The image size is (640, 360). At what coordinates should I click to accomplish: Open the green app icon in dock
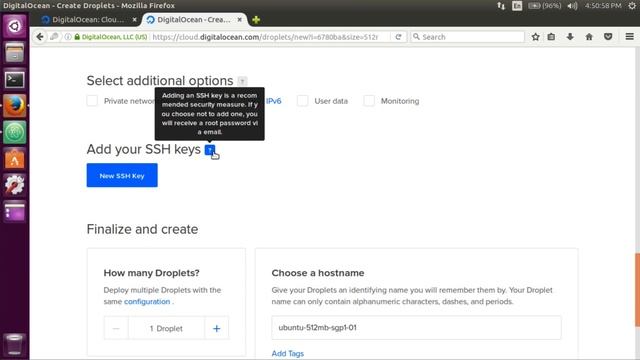[15, 132]
